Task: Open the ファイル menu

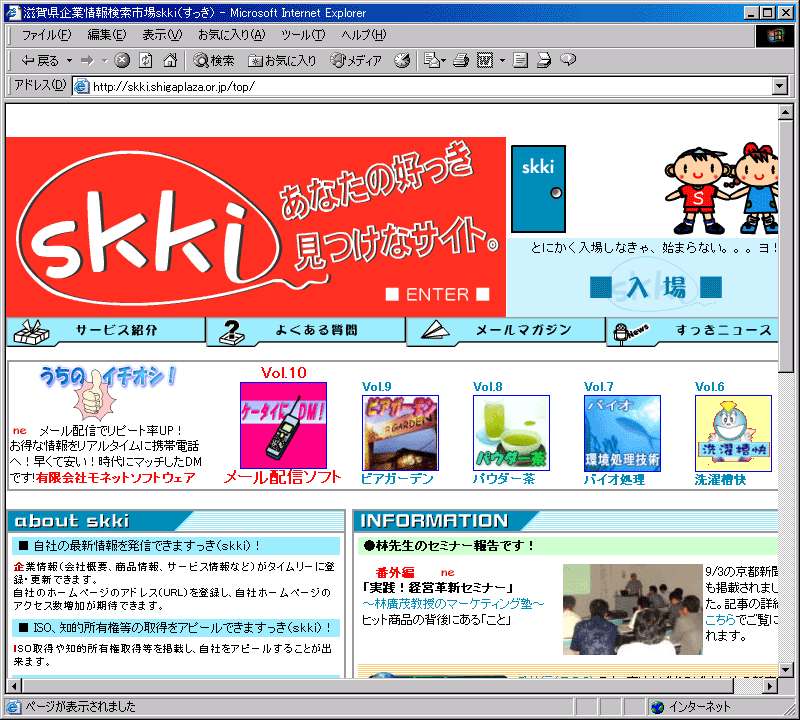Action: (x=46, y=35)
